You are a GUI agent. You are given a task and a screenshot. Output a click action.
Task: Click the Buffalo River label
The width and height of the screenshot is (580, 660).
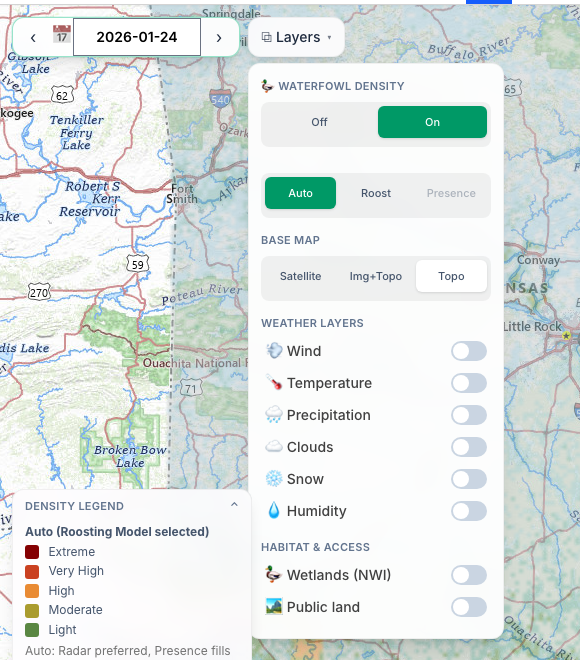click(x=469, y=48)
